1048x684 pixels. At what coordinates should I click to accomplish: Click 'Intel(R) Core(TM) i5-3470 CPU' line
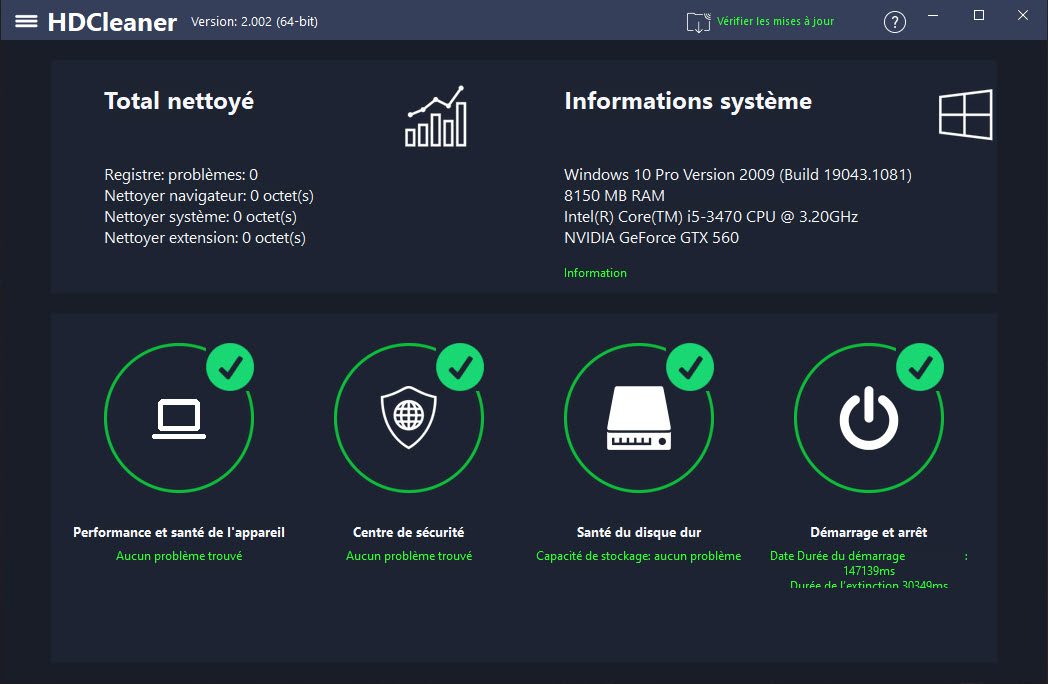click(711, 217)
